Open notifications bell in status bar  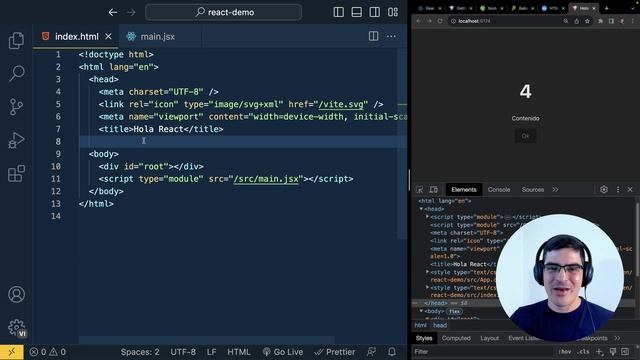[x=392, y=352]
